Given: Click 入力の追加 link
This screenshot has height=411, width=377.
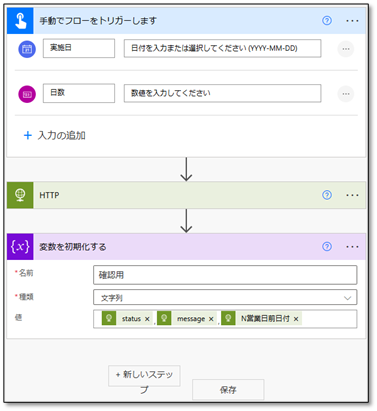Looking at the screenshot, I should click(x=62, y=135).
